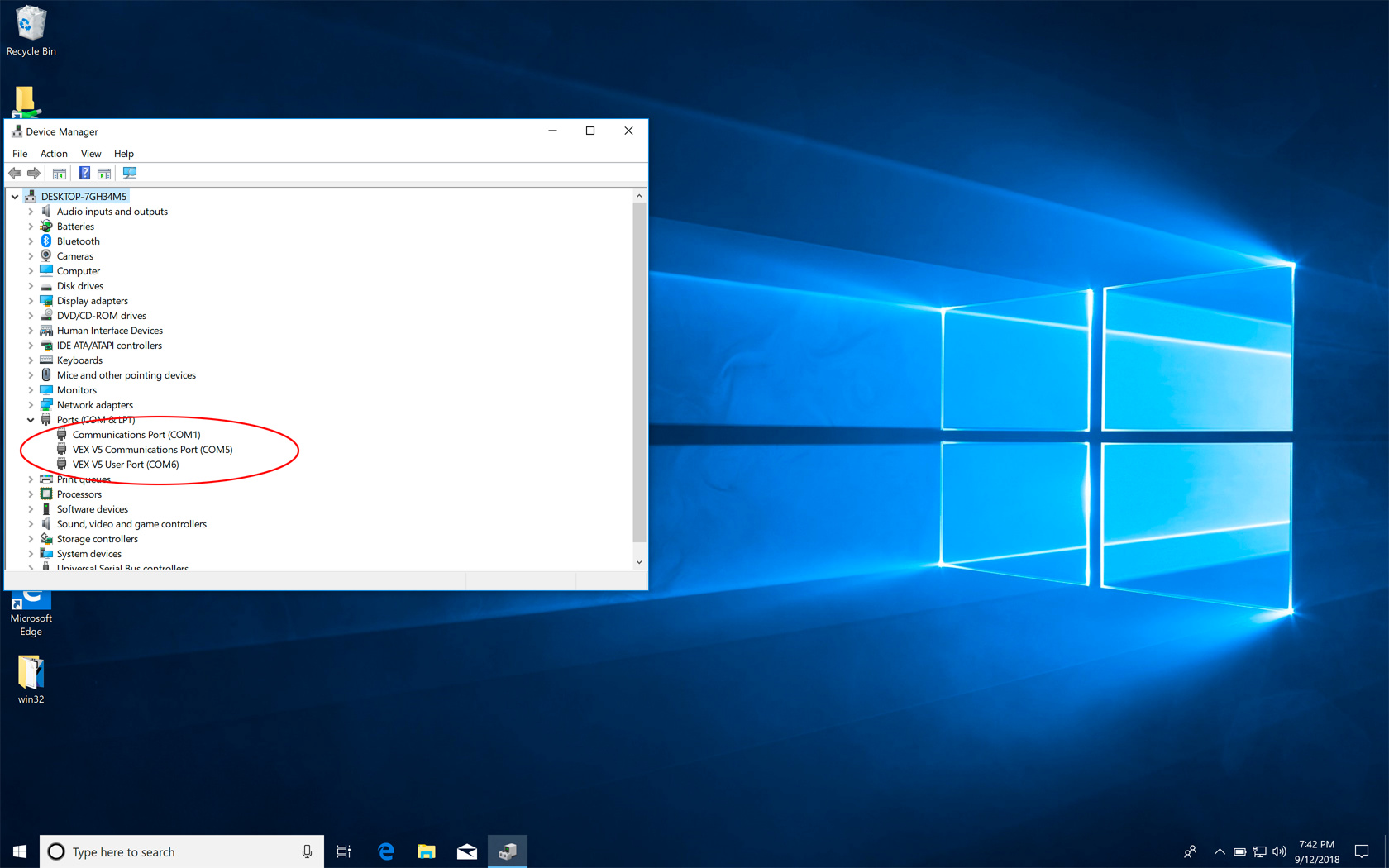Click the scan for hardware changes icon

130,174
